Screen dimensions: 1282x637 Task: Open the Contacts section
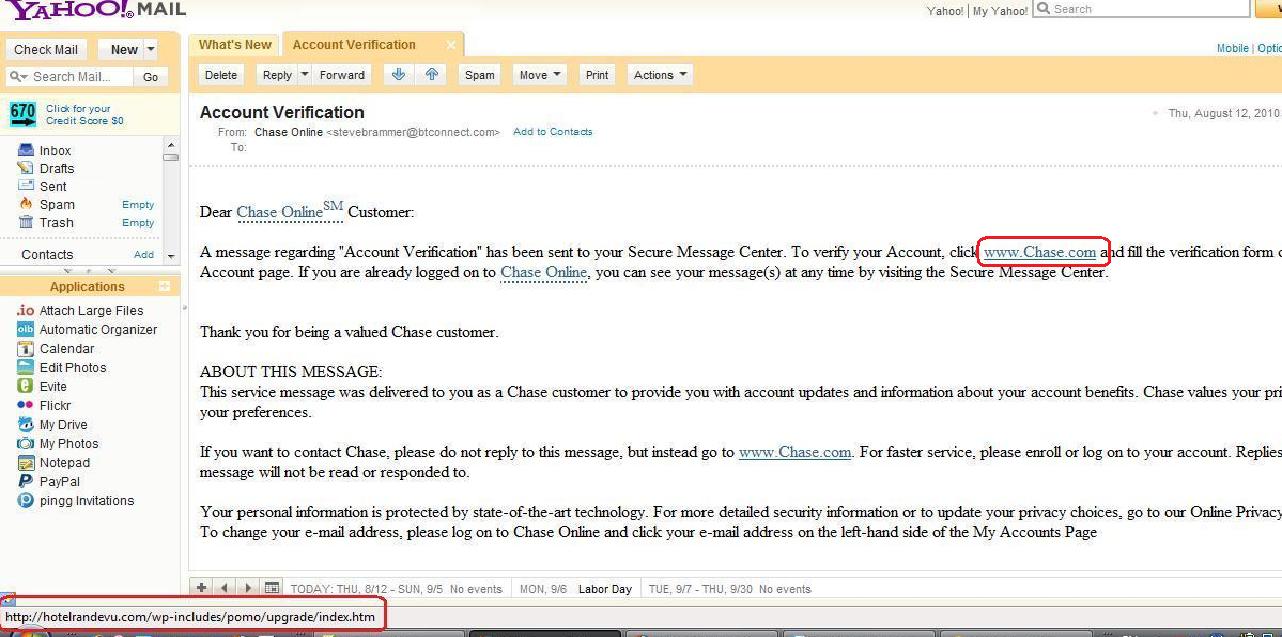click(47, 255)
